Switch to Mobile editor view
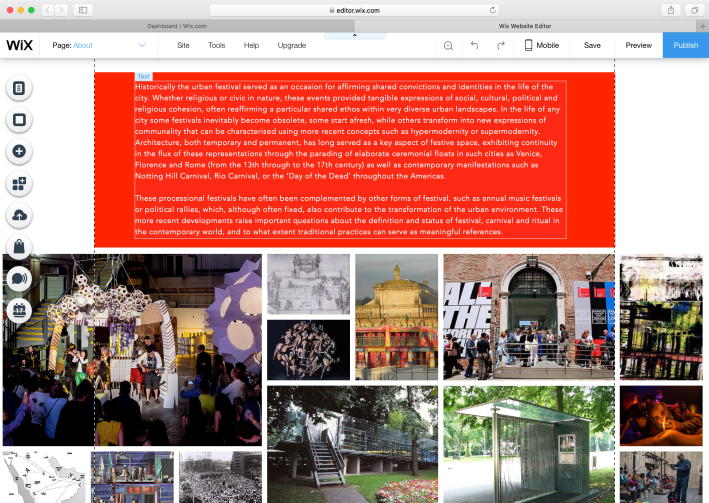This screenshot has height=503, width=709. [x=541, y=45]
